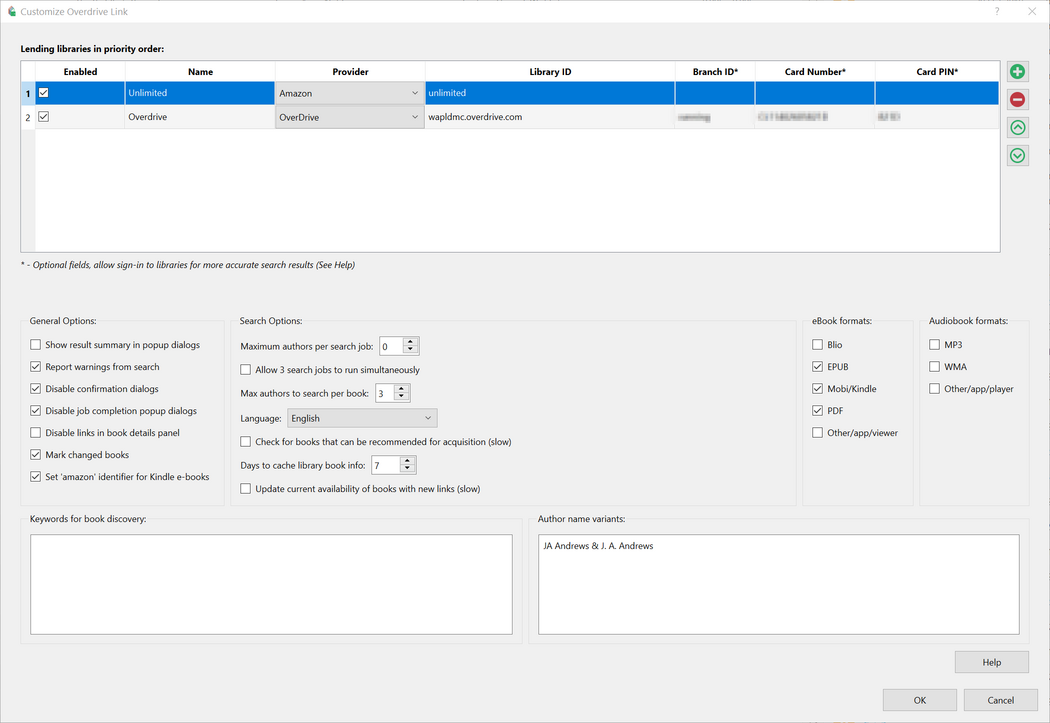This screenshot has width=1050, height=723.
Task: Add a new lending library row
Action: pos(1017,72)
